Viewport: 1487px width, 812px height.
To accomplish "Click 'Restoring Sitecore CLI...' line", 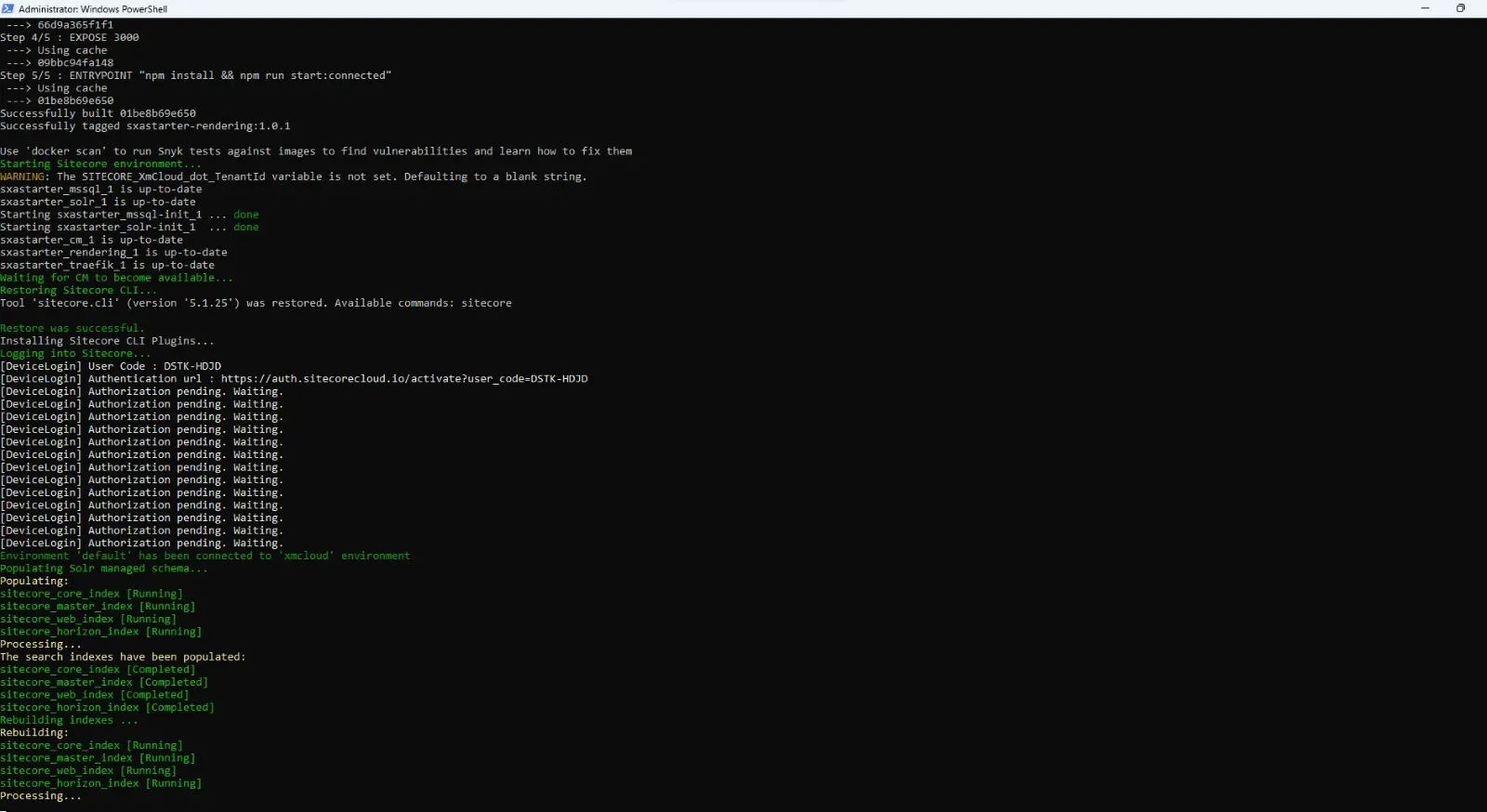I will pyautogui.click(x=79, y=290).
